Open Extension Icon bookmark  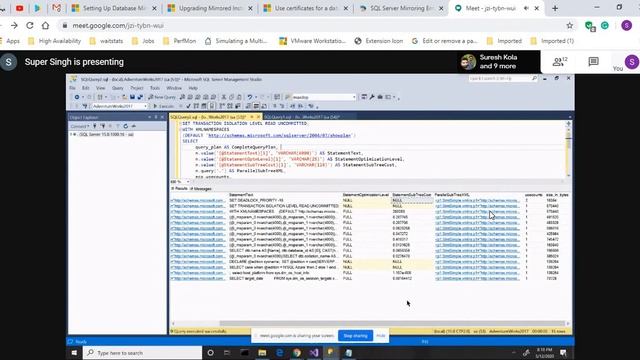[379, 41]
